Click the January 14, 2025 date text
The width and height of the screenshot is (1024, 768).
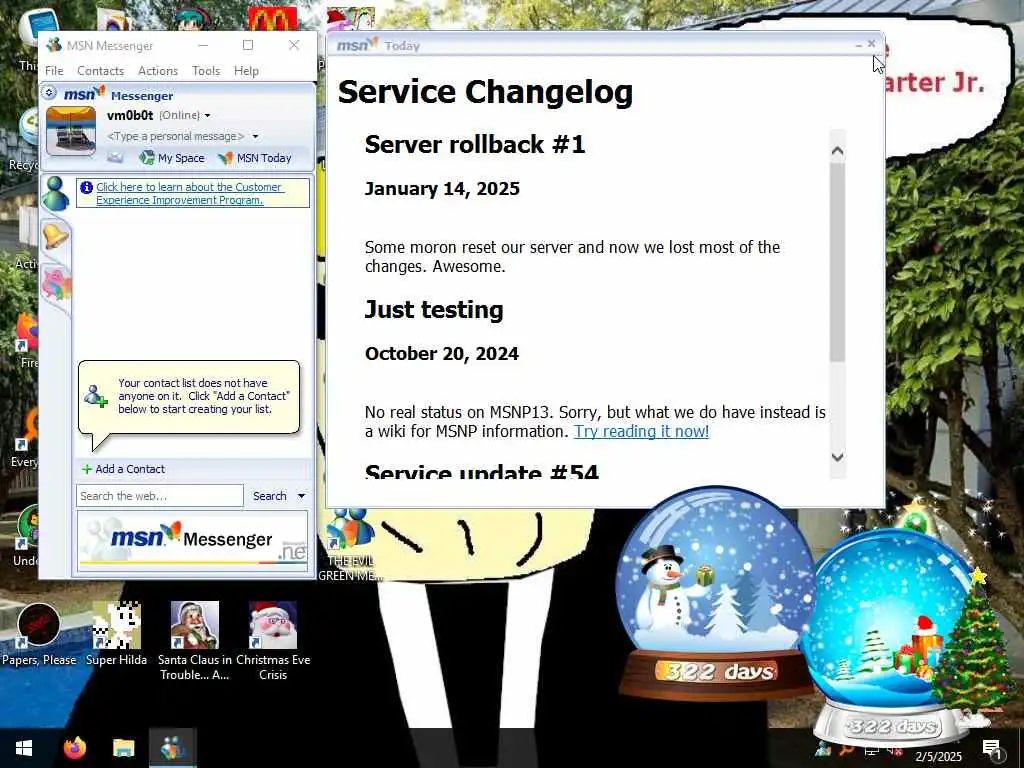[442, 189]
